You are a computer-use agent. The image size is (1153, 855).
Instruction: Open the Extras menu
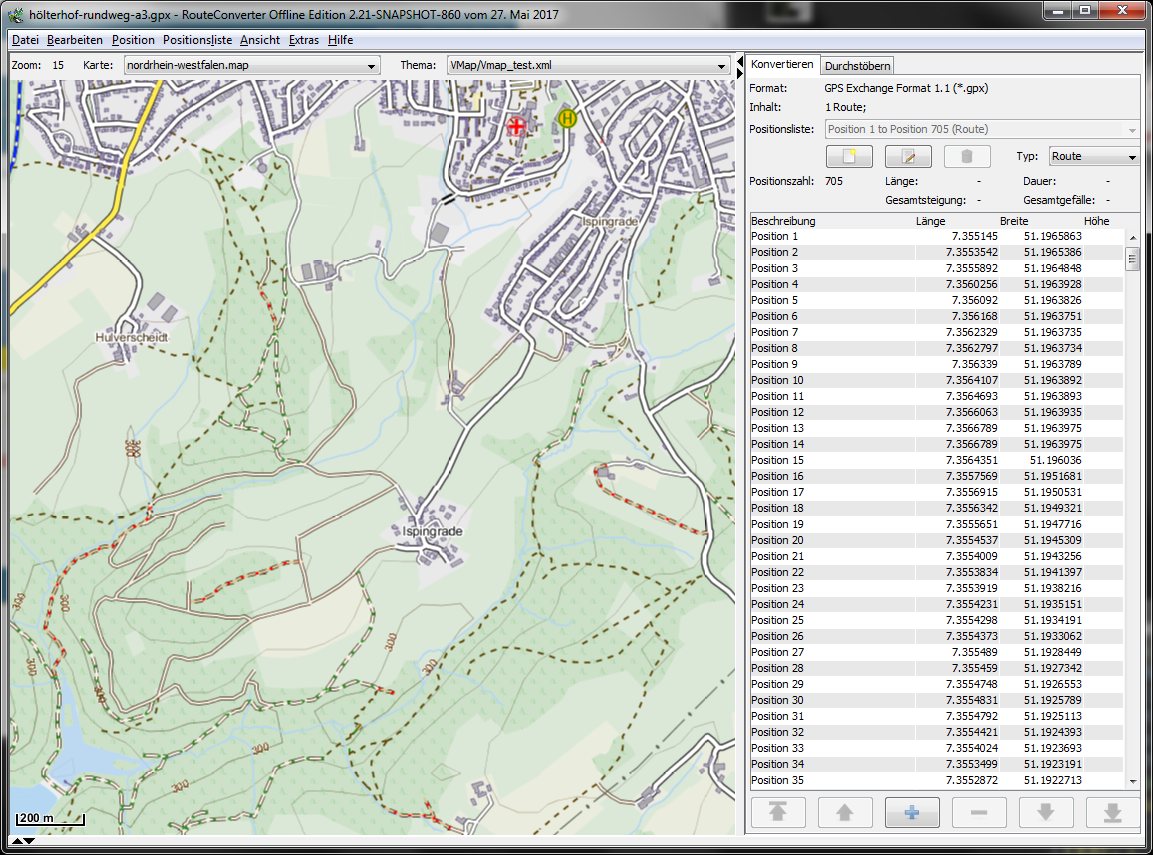coord(303,40)
